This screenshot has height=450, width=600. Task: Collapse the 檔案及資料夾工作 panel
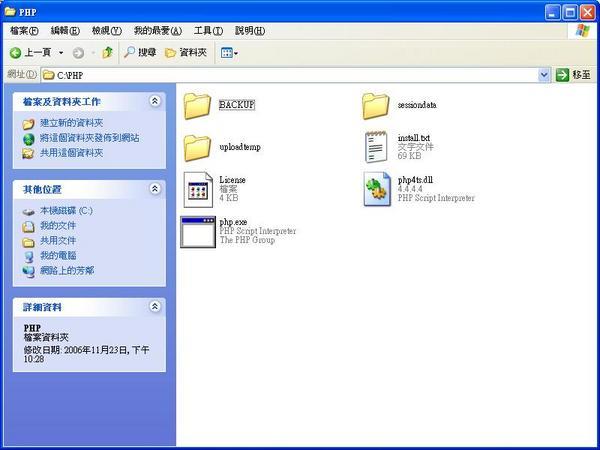point(155,101)
